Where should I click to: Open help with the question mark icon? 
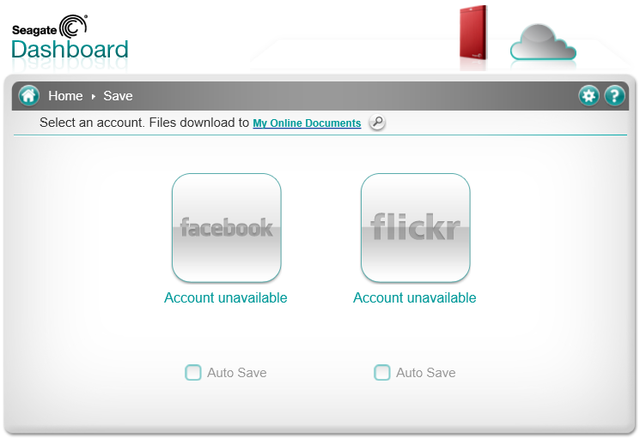(614, 96)
